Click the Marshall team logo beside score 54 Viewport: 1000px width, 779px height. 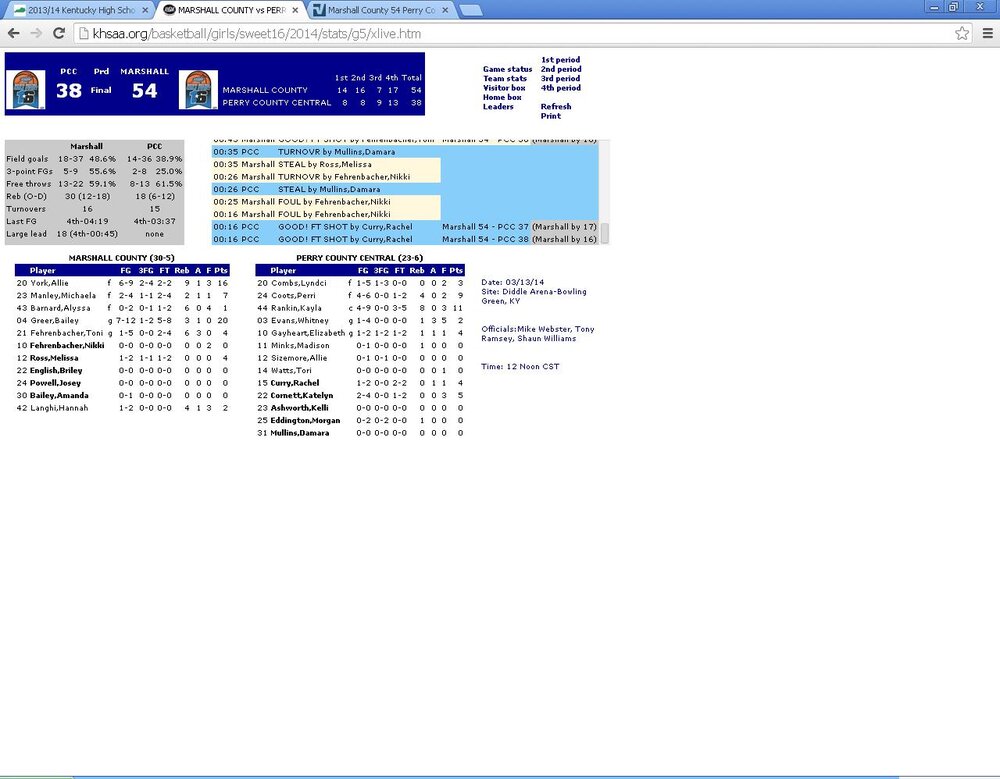point(198,90)
